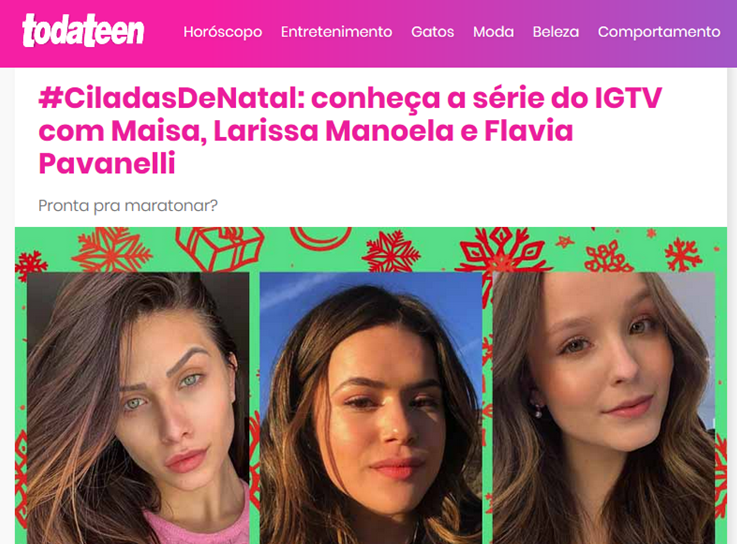The image size is (737, 544).
Task: Click the red semicircle ornament atop the banner
Action: [x=321, y=237]
